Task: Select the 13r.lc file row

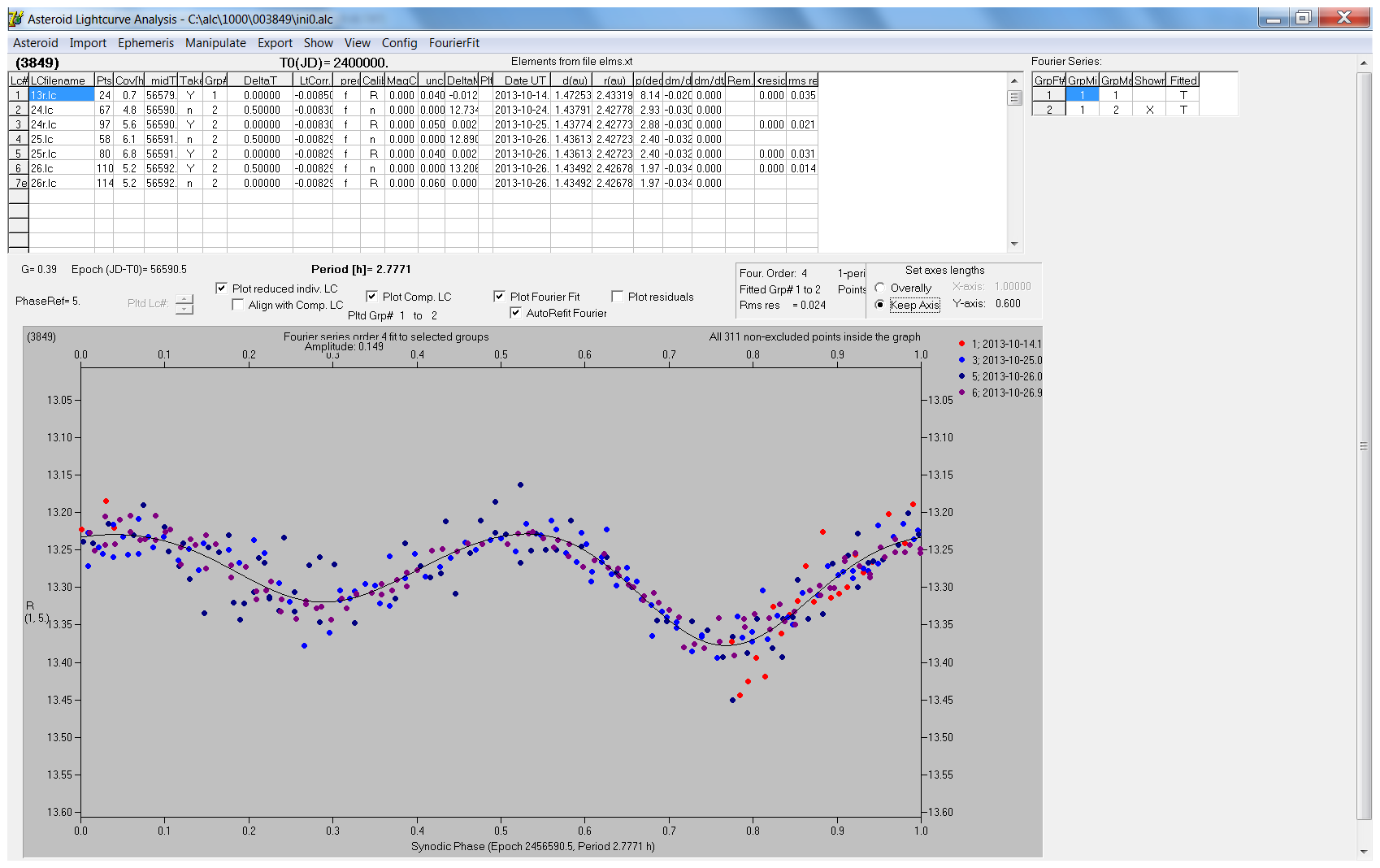Action: pos(62,95)
